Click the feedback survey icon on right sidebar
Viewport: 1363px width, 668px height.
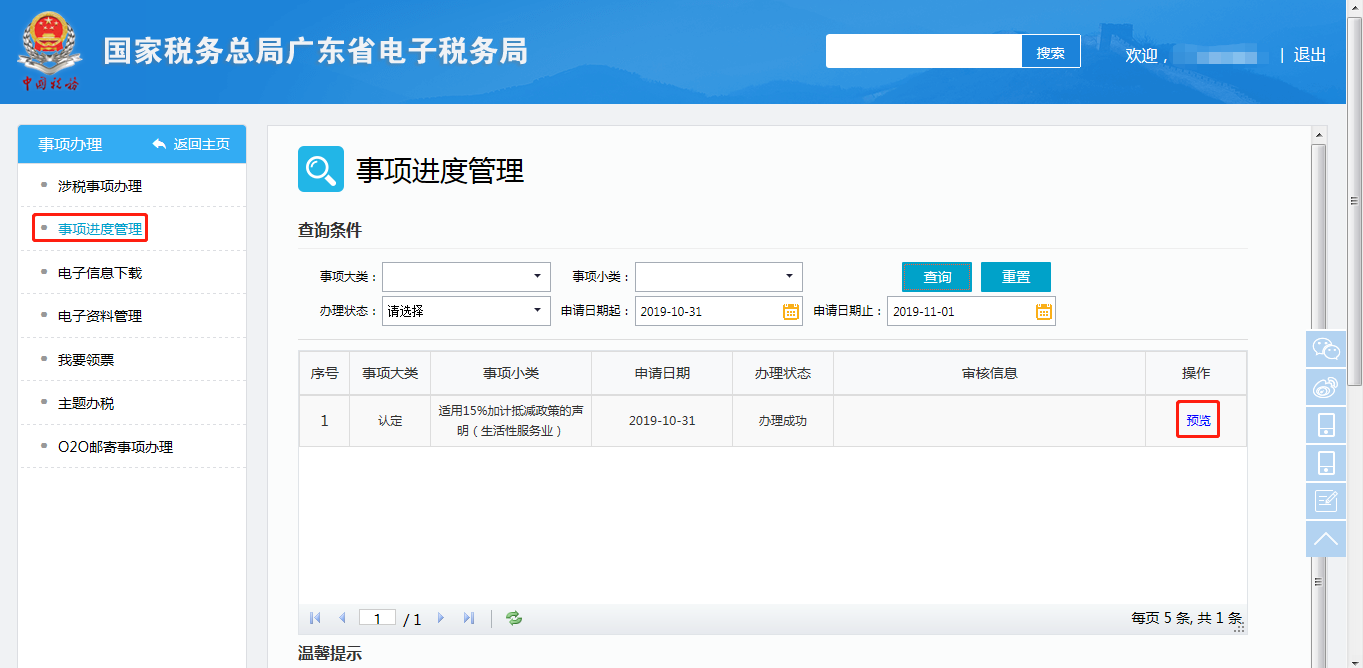click(1325, 500)
